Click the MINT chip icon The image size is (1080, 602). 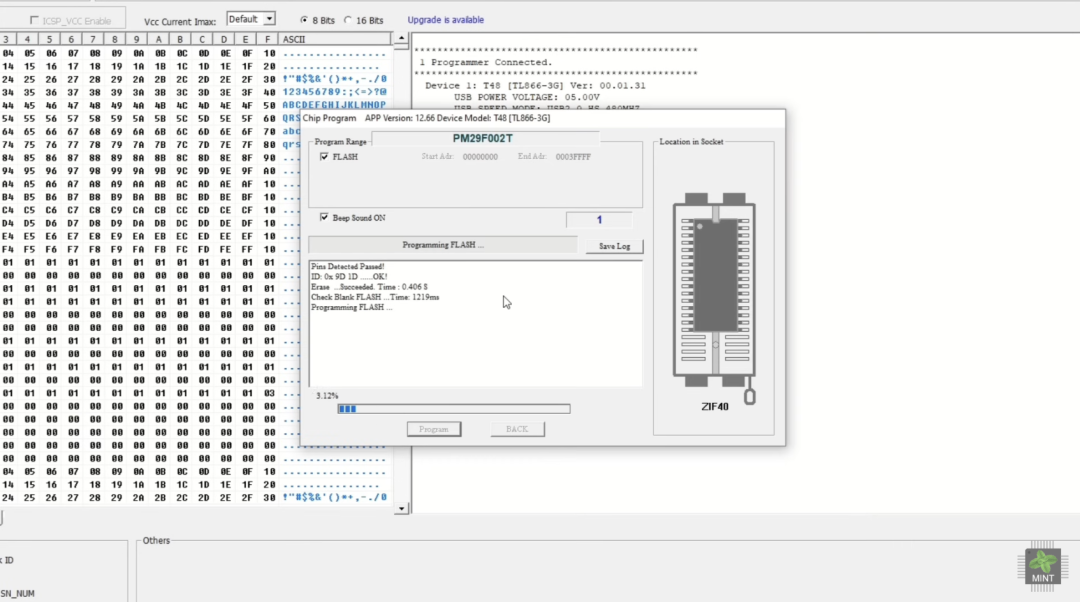click(x=1042, y=565)
